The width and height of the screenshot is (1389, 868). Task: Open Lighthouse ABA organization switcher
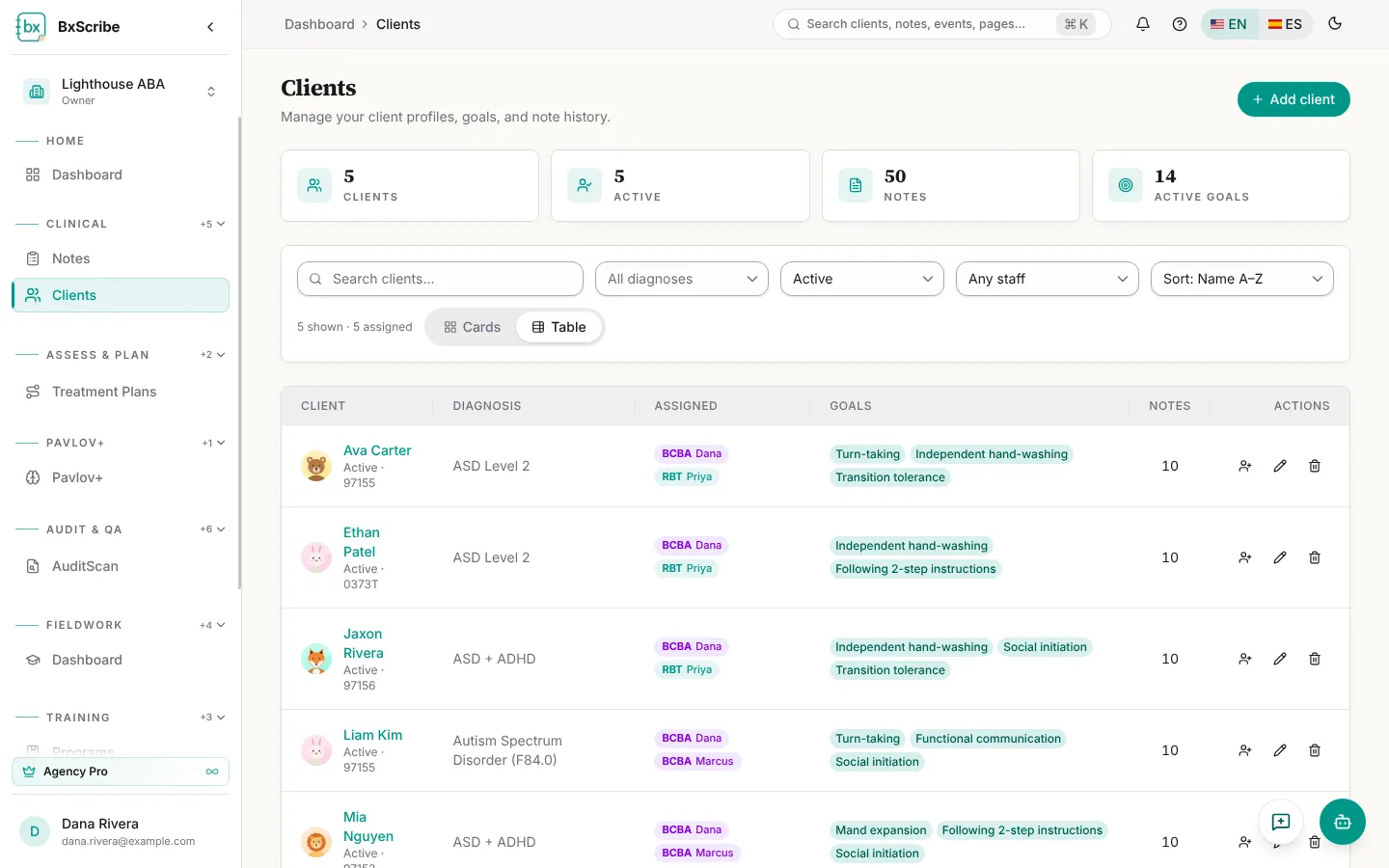[121, 92]
